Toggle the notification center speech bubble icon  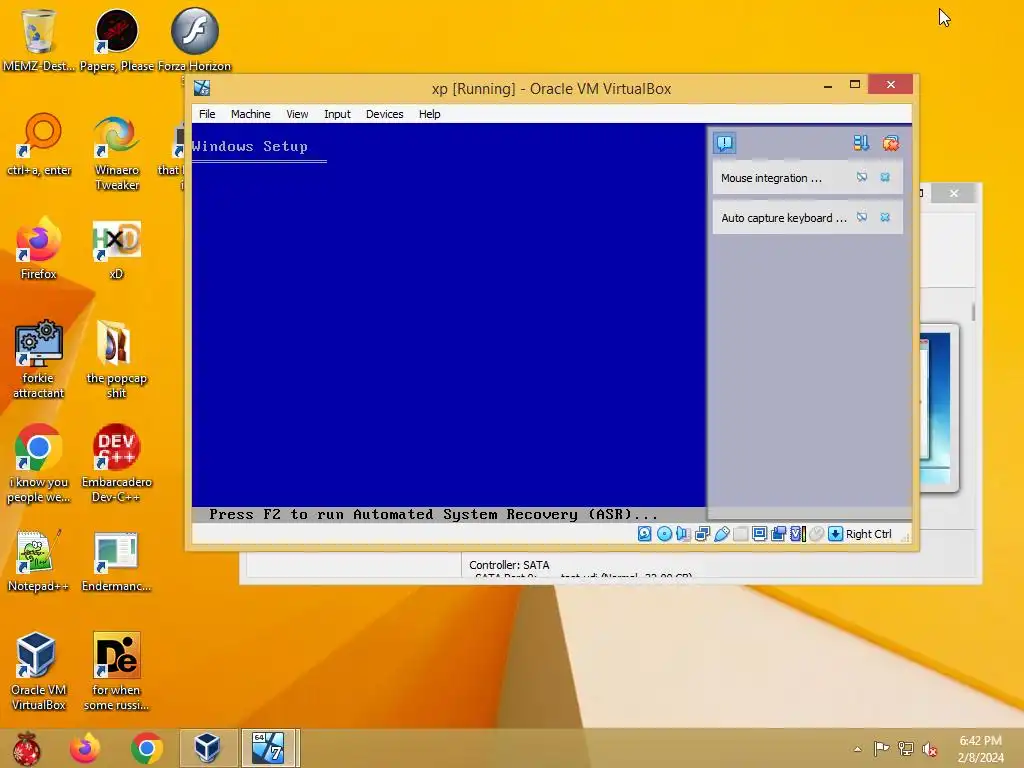click(x=724, y=143)
